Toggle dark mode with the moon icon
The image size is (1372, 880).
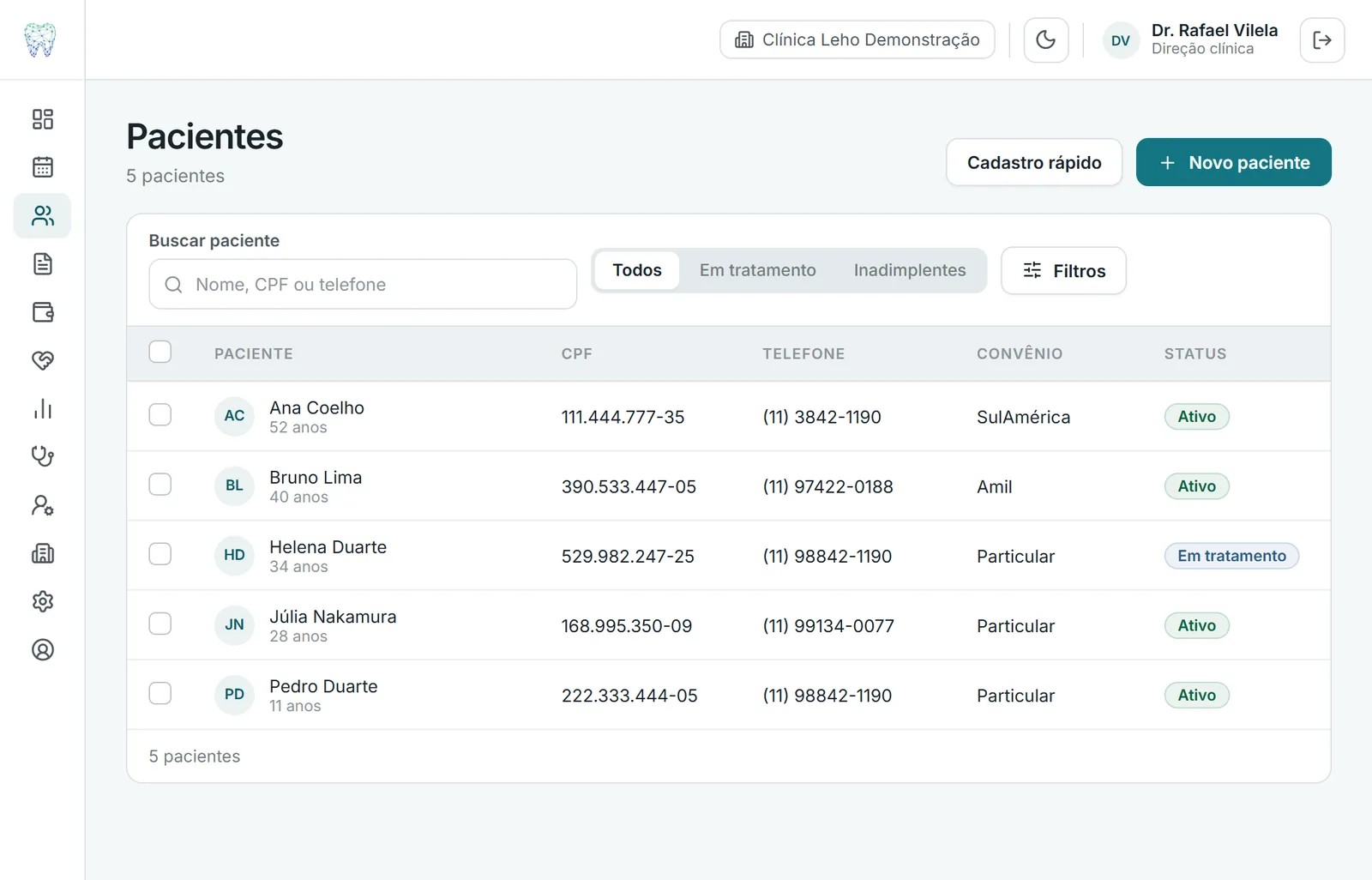pyautogui.click(x=1046, y=40)
